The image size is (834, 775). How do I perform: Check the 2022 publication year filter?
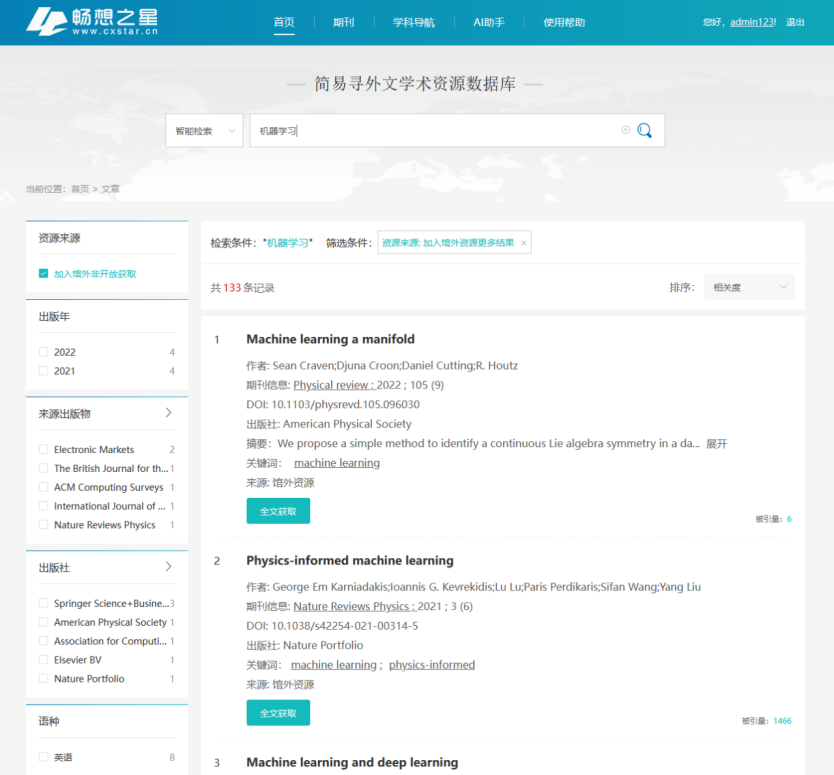click(x=43, y=352)
